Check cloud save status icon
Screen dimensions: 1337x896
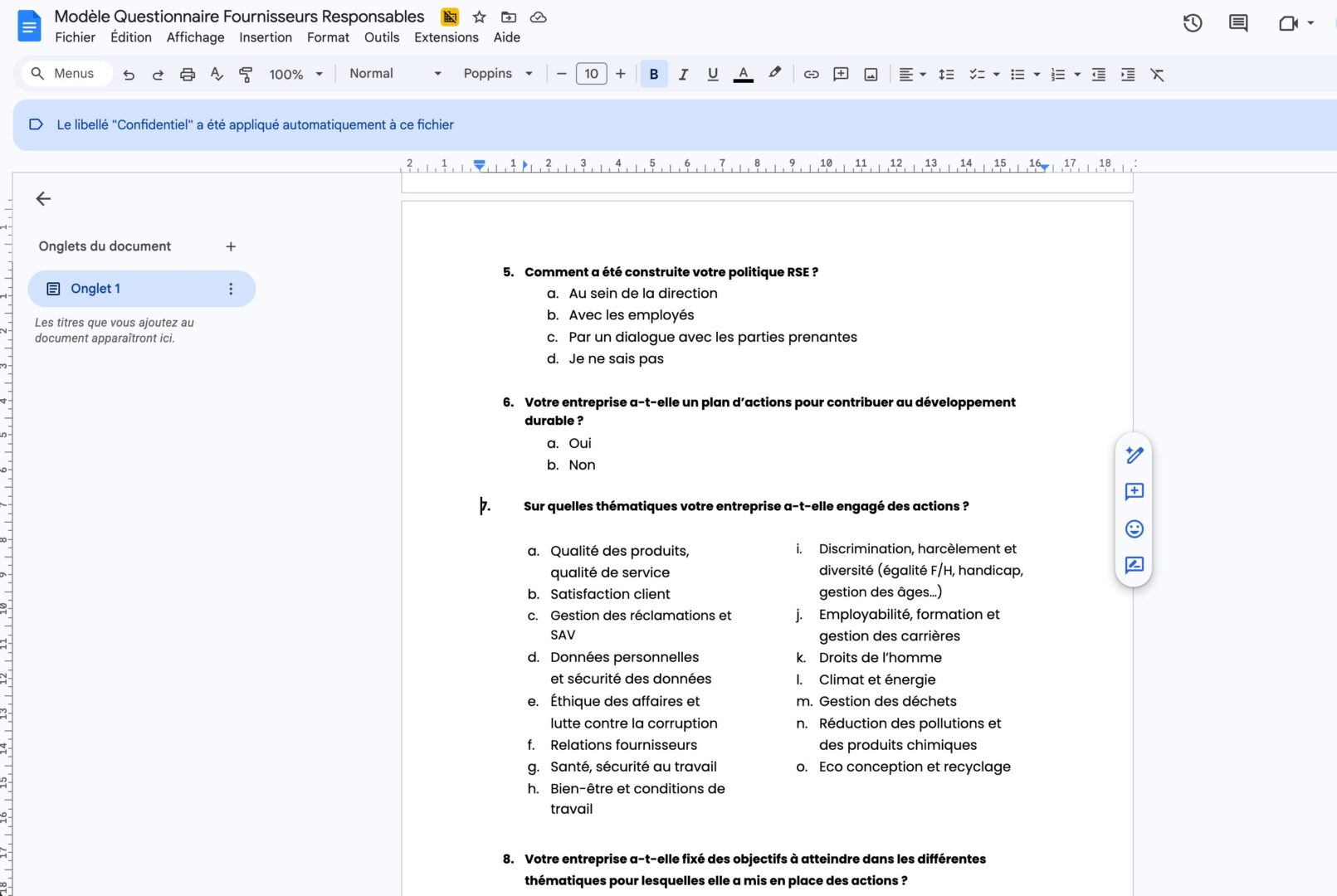[x=539, y=17]
